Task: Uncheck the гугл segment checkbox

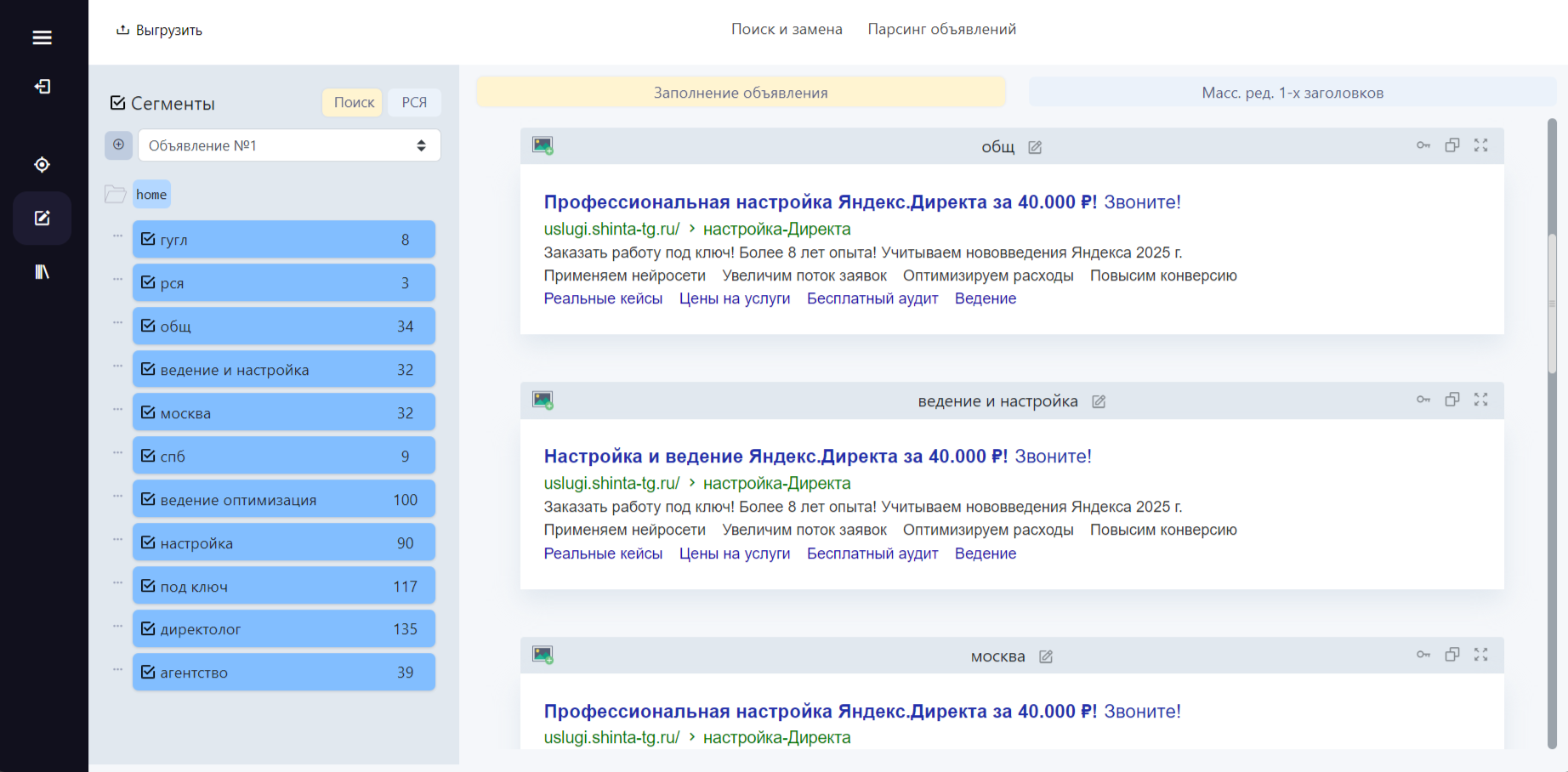Action: click(x=148, y=239)
